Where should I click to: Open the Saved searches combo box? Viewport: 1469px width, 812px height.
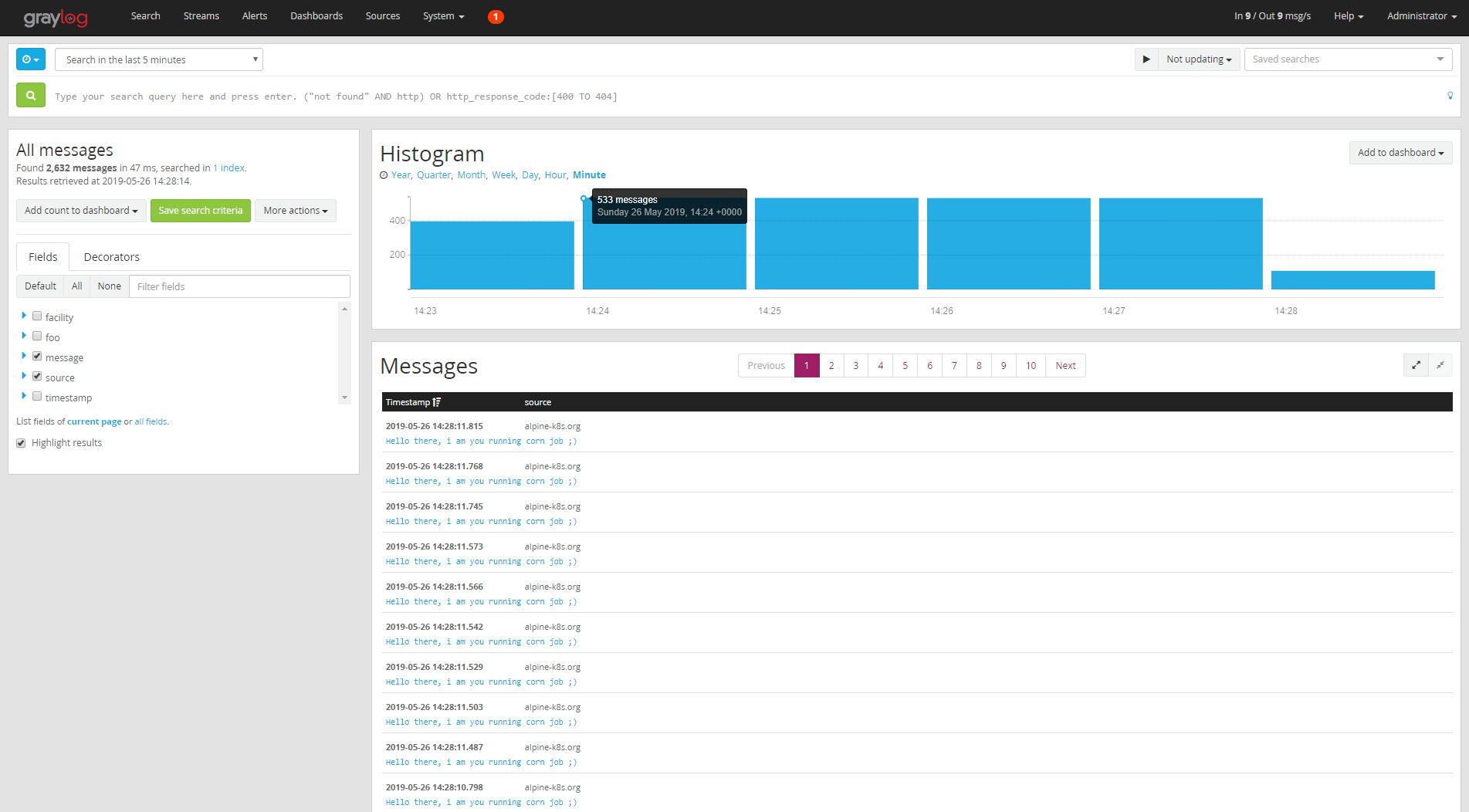click(1348, 59)
